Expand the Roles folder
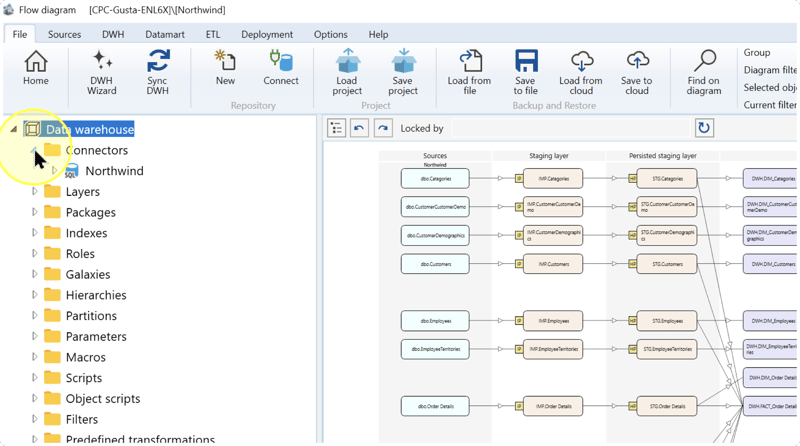Viewport: 800px width, 446px height. (x=35, y=254)
